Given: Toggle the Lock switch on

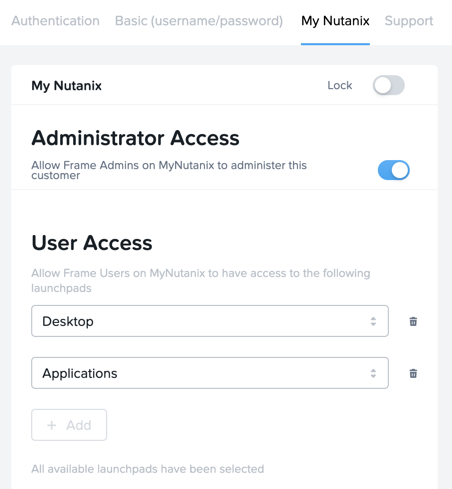Looking at the screenshot, I should tap(389, 85).
